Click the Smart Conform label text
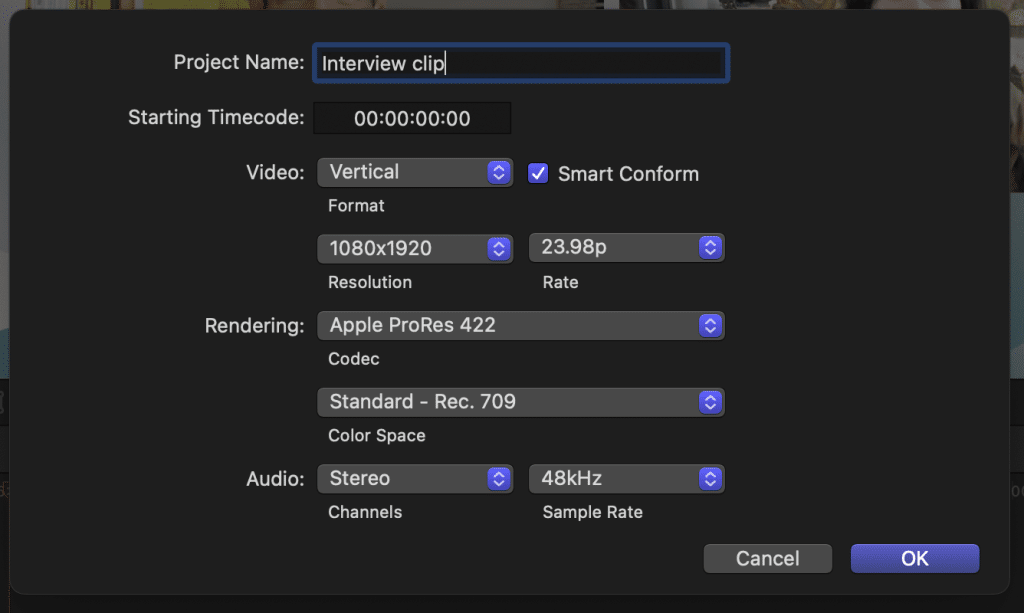Screen dimensions: 1024x613 tap(628, 174)
